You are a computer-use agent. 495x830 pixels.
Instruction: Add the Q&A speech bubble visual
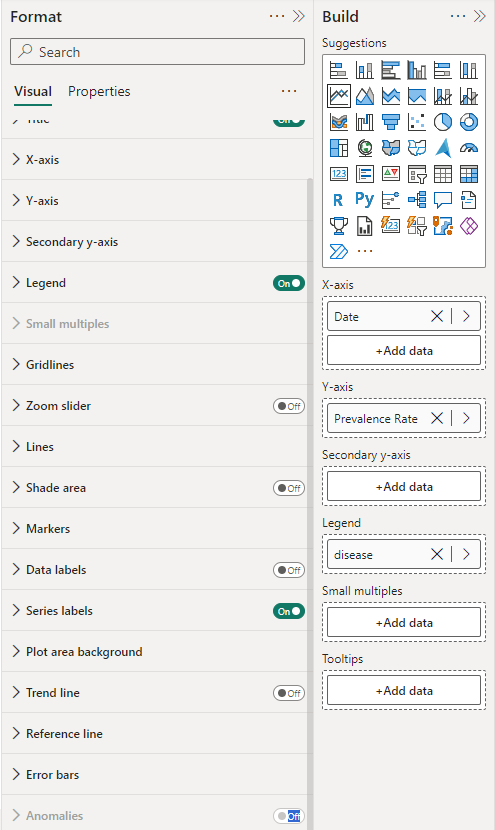(x=443, y=200)
